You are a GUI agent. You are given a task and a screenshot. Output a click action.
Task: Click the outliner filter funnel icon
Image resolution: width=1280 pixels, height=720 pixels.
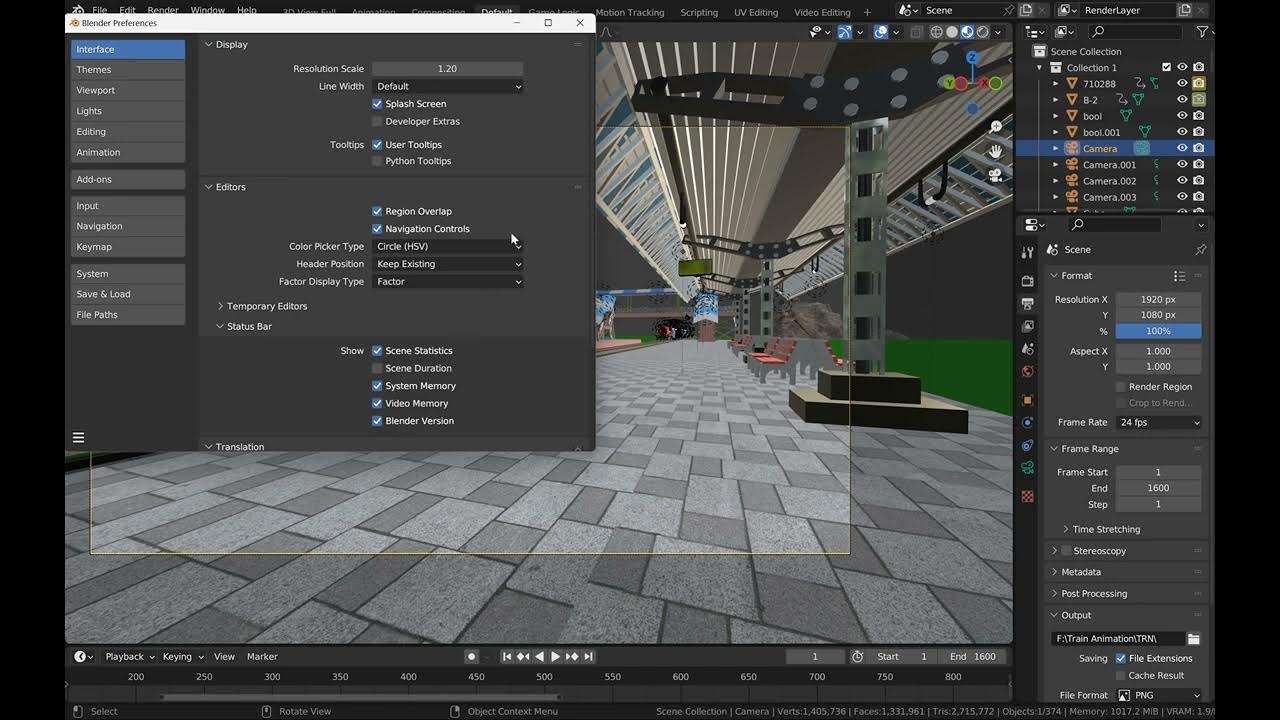(1203, 32)
